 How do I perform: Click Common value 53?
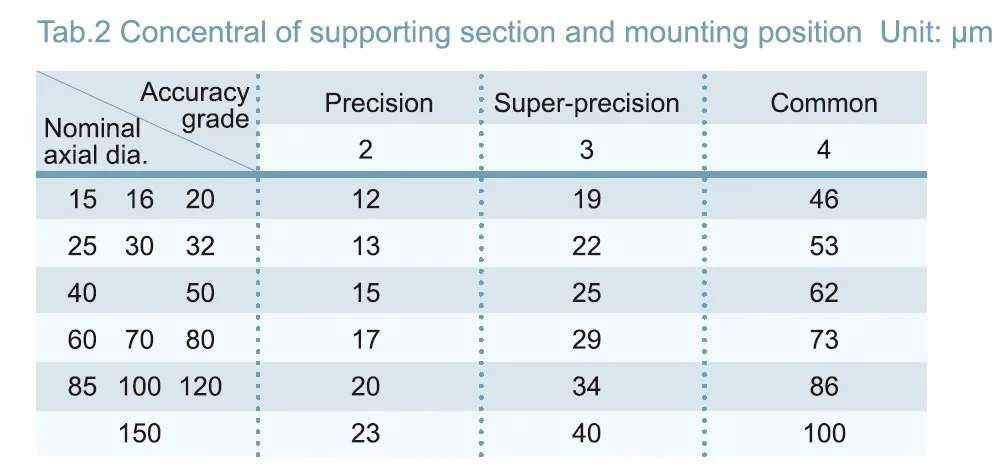[824, 246]
